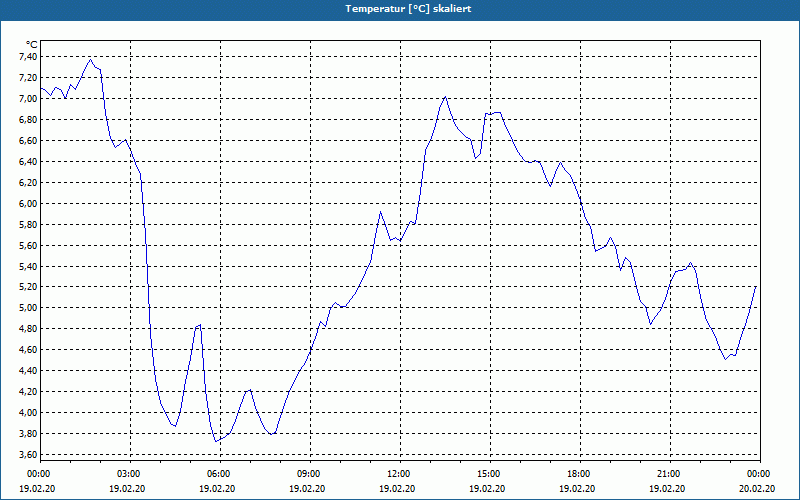The width and height of the screenshot is (800, 500).
Task: Select the 4,60 y-axis label
Action: (x=29, y=349)
